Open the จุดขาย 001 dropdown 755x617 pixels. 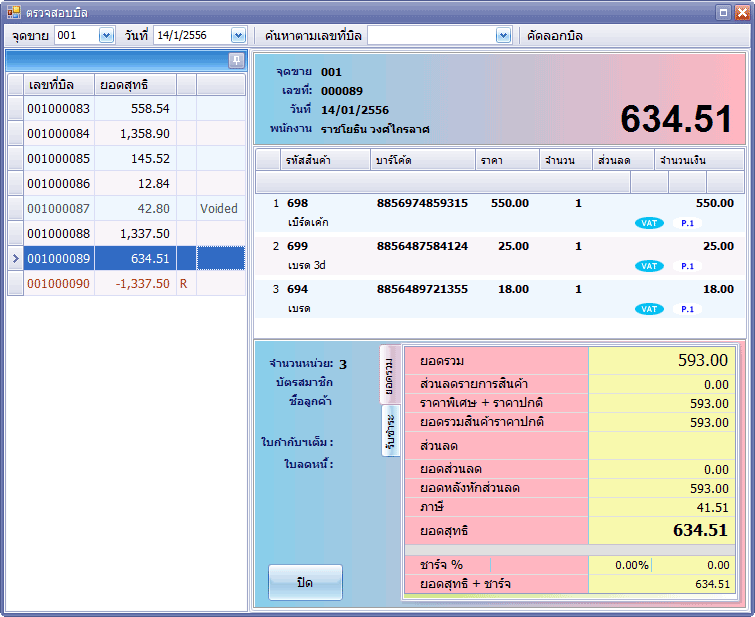tap(107, 35)
